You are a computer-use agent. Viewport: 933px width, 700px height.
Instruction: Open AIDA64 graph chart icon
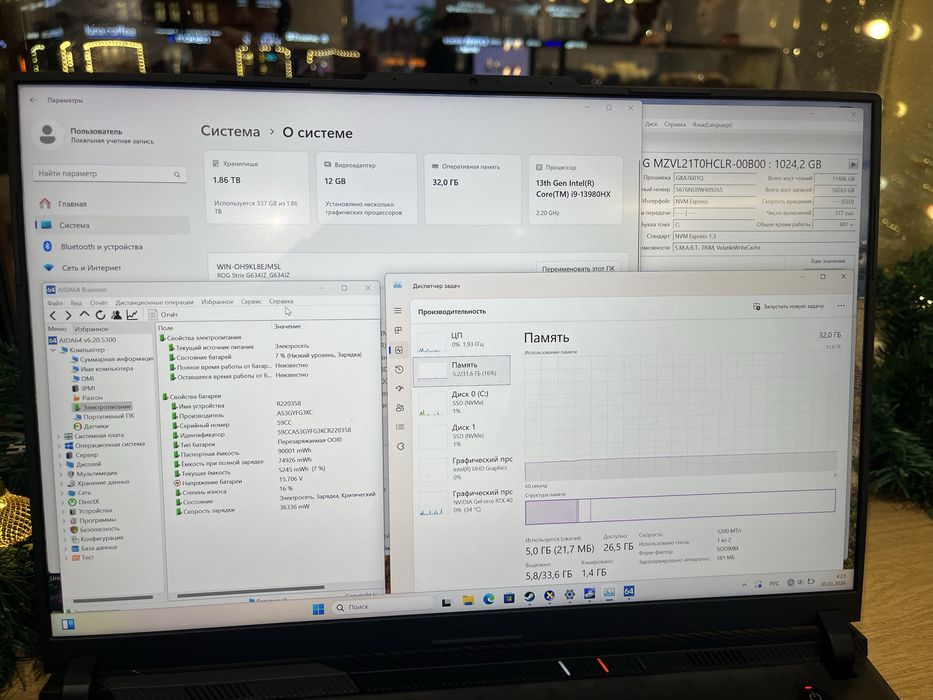pyautogui.click(x=132, y=314)
